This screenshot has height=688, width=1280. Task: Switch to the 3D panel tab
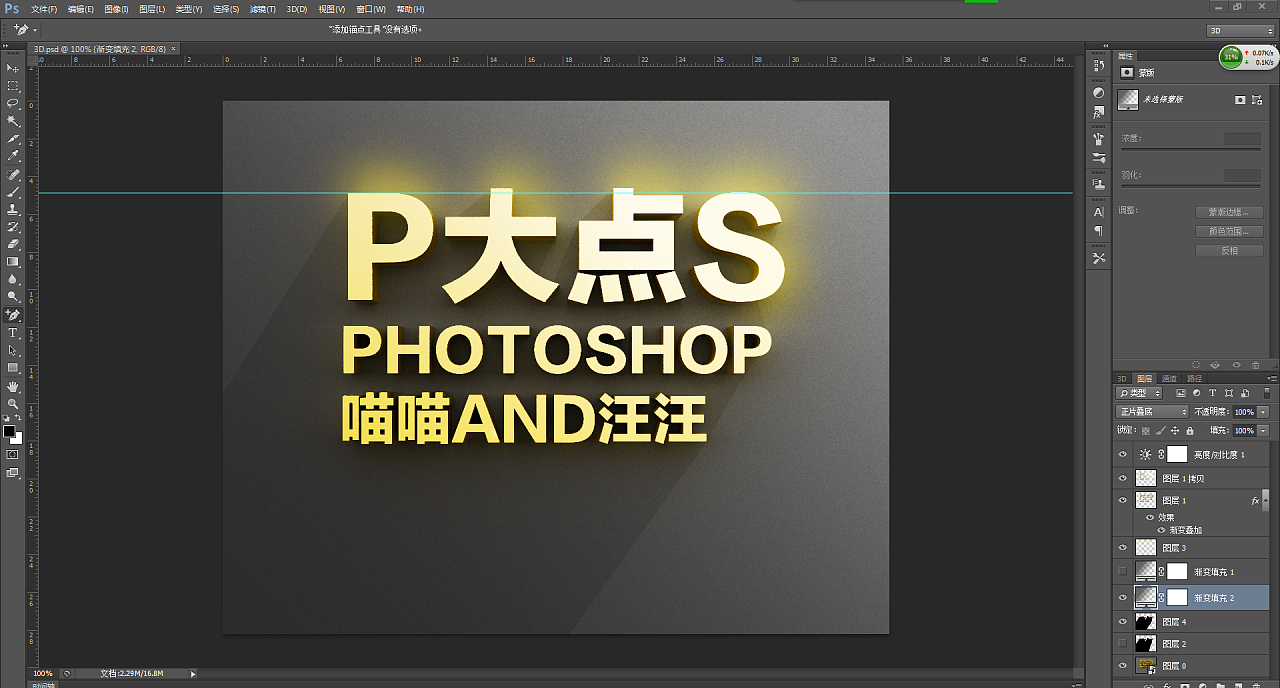click(x=1122, y=379)
